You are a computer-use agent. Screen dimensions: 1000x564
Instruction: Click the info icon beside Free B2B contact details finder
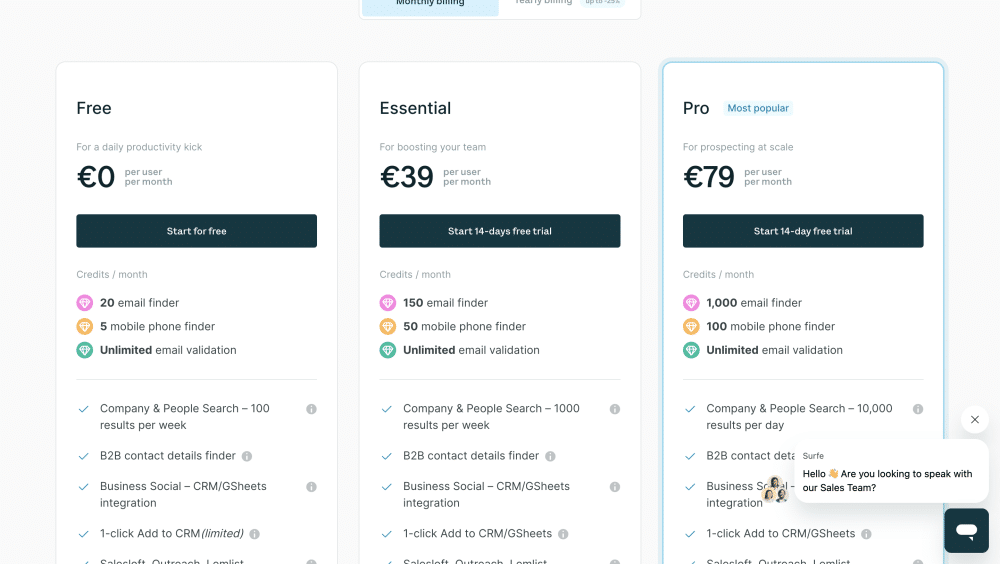247,456
